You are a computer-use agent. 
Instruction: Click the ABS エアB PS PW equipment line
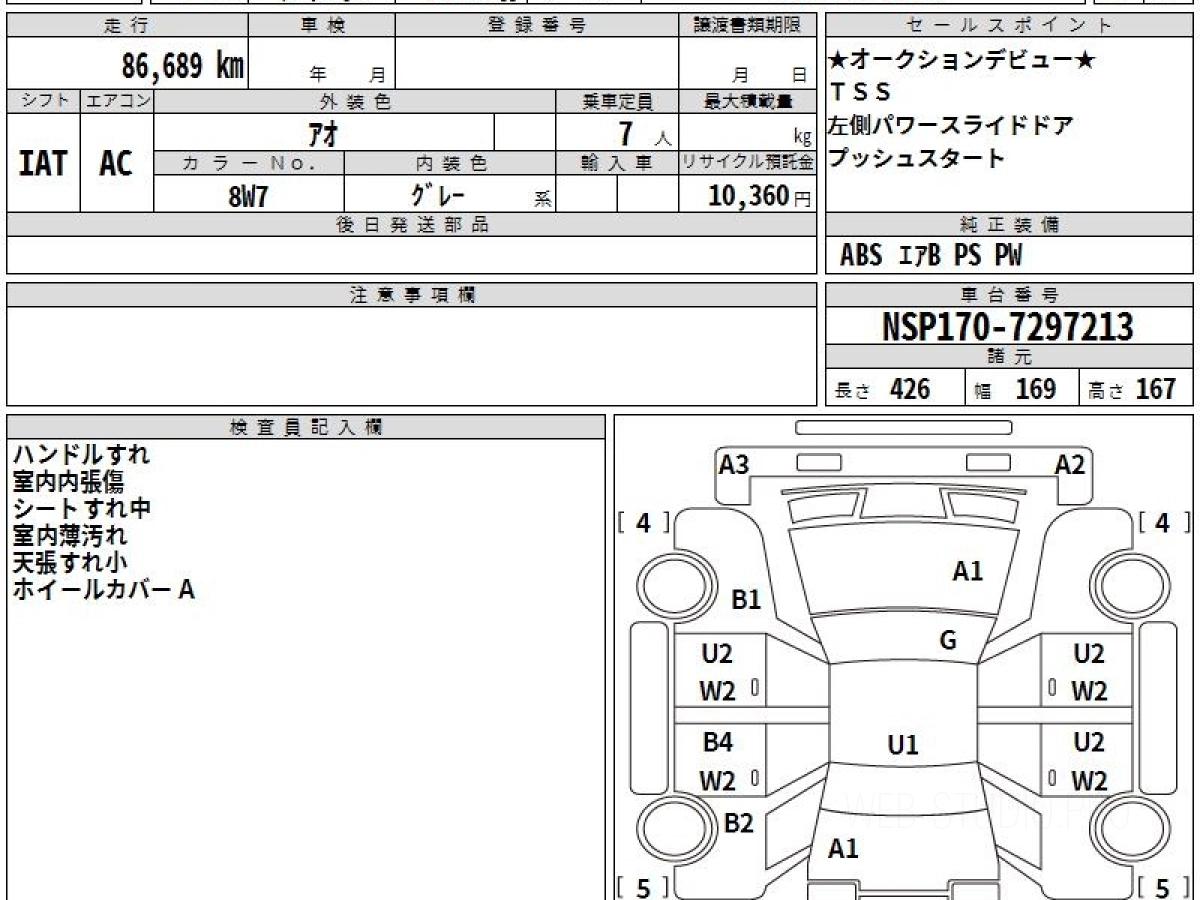(x=931, y=256)
